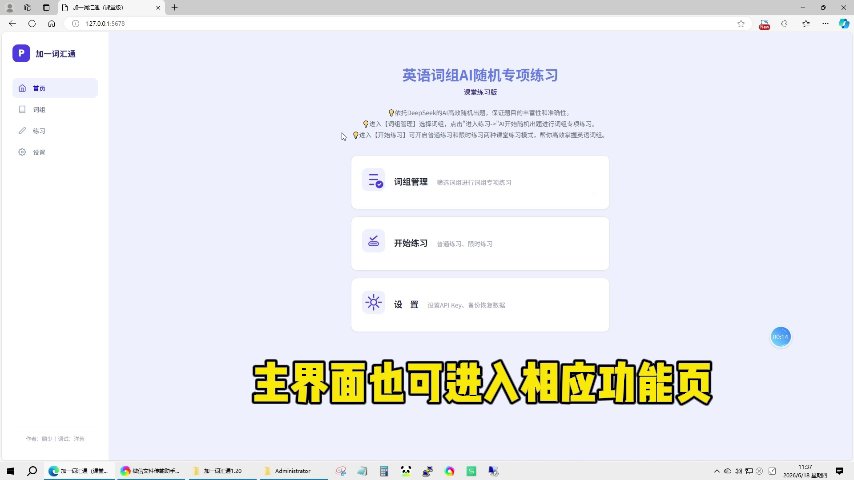Open the word groups sidebar item
The image size is (854, 480).
coord(55,110)
